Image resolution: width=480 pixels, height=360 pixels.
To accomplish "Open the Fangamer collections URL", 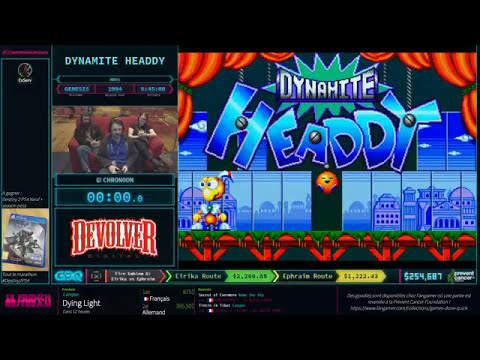I will coord(409,308).
